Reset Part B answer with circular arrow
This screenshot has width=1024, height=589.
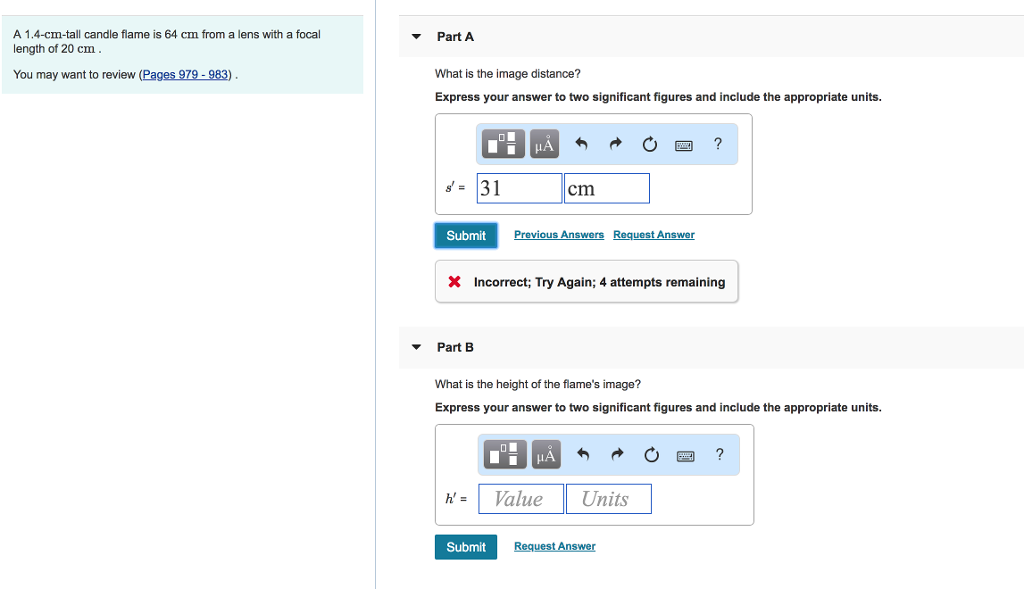[x=651, y=455]
